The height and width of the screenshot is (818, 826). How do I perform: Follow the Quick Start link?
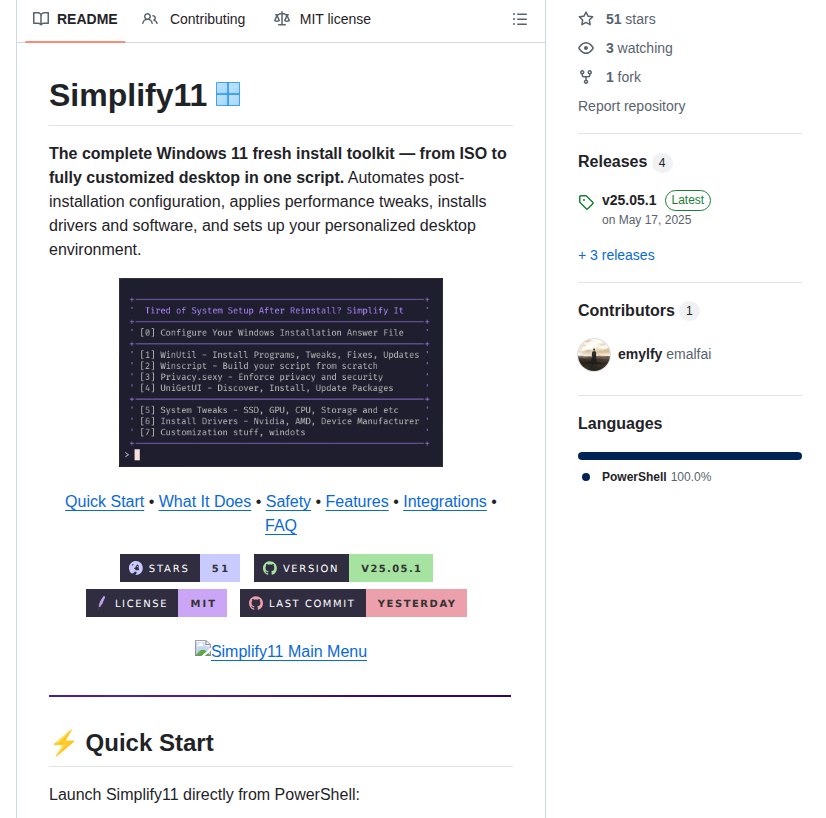point(104,501)
